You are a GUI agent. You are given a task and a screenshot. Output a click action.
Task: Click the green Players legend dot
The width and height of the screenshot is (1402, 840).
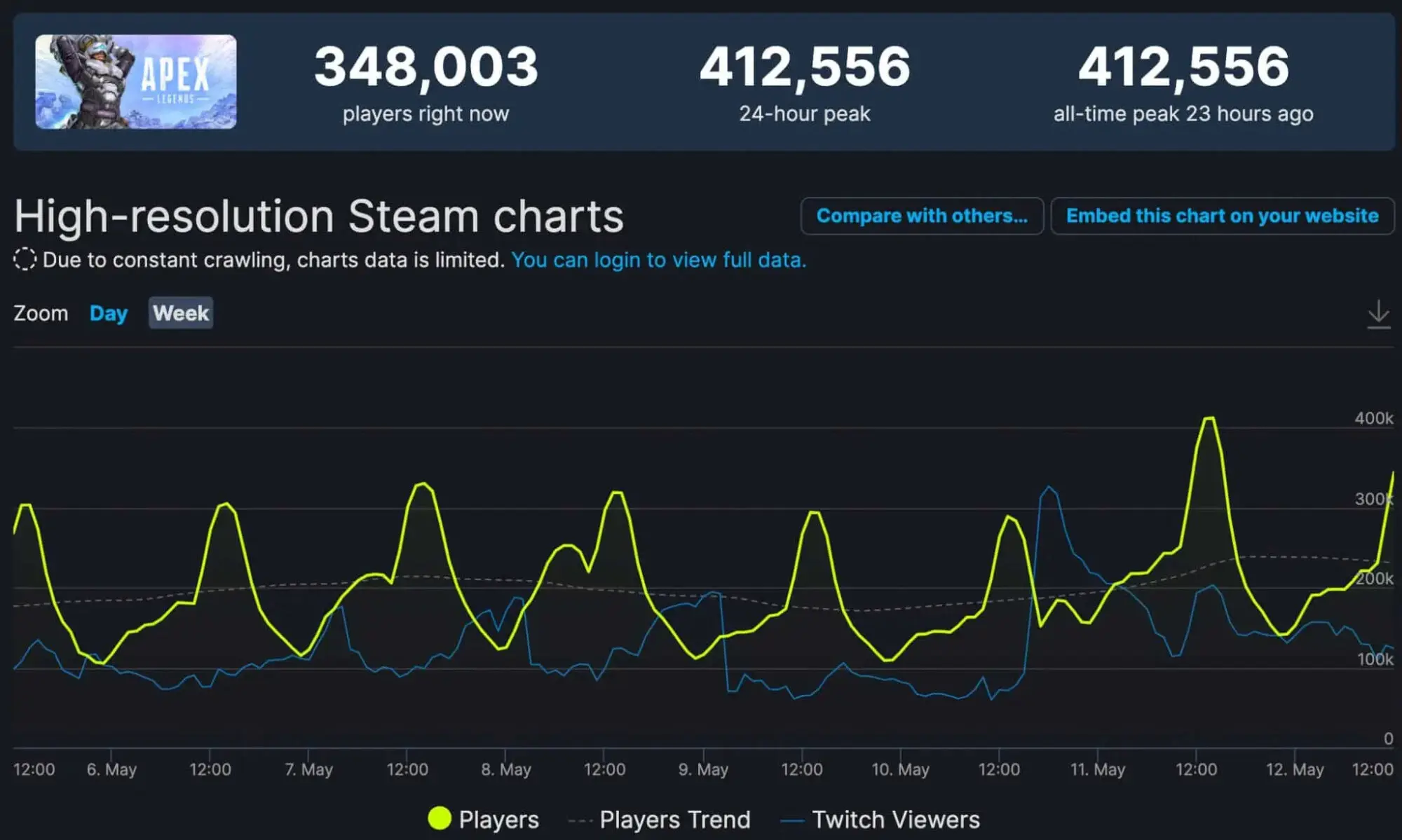click(x=440, y=818)
